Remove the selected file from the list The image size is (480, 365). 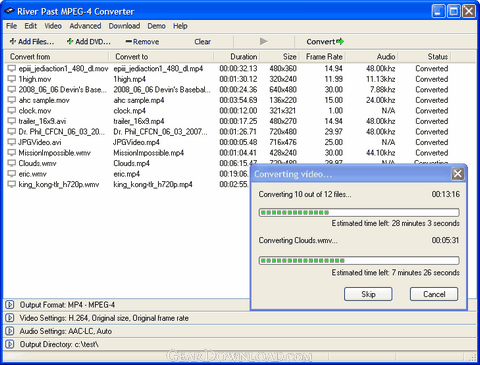tap(142, 42)
